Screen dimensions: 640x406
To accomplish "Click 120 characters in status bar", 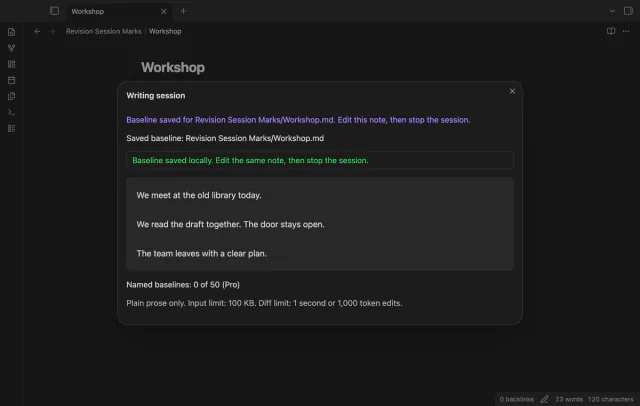I will (611, 399).
